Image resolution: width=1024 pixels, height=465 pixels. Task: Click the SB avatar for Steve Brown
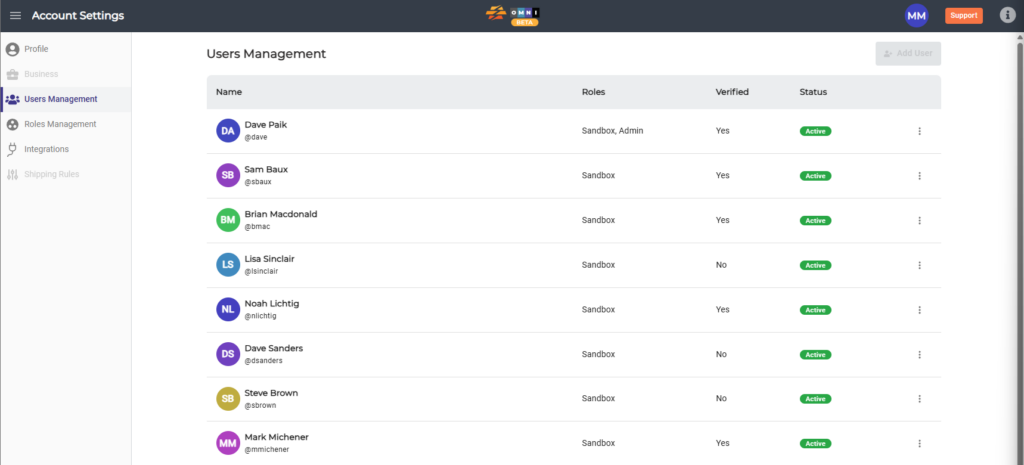(228, 399)
